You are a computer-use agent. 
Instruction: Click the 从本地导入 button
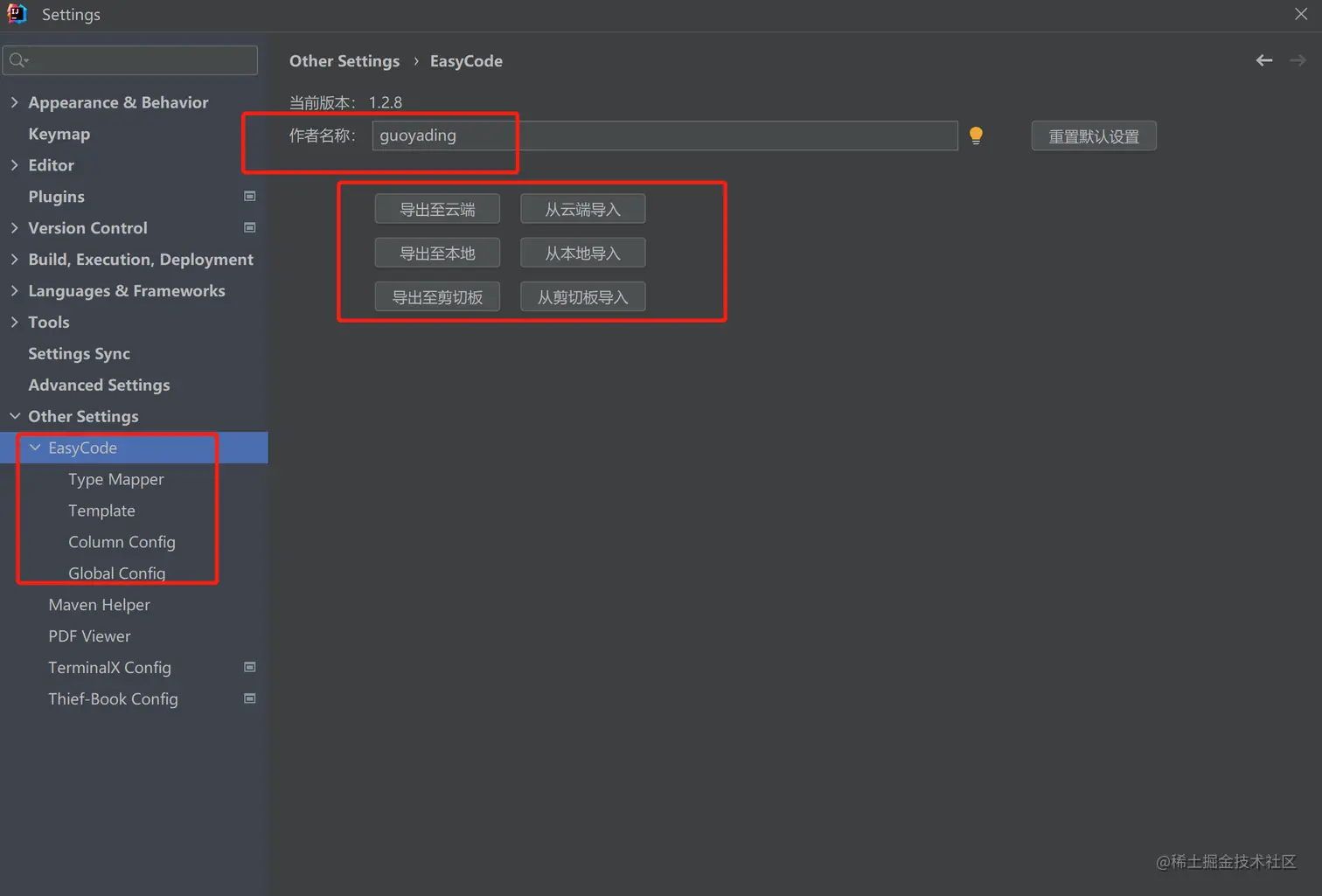[x=582, y=253]
